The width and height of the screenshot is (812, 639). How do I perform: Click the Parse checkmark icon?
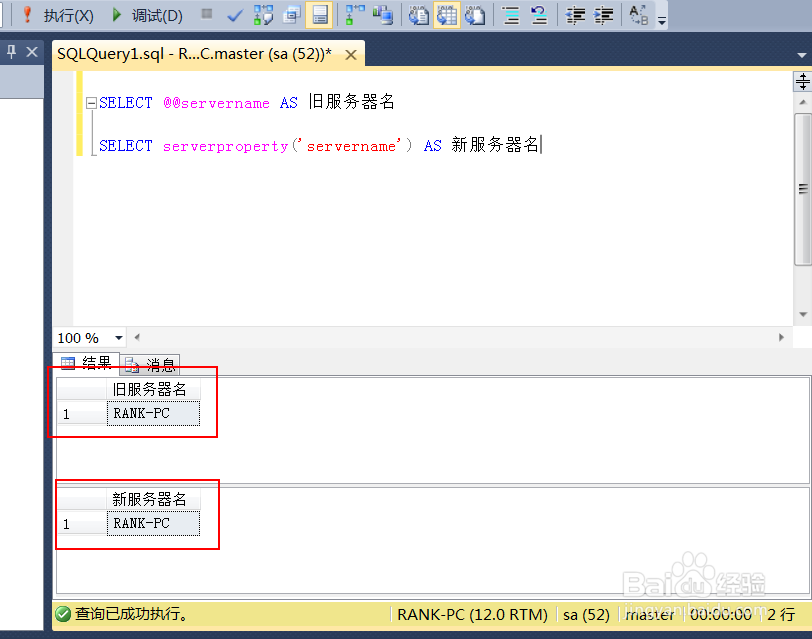[235, 16]
